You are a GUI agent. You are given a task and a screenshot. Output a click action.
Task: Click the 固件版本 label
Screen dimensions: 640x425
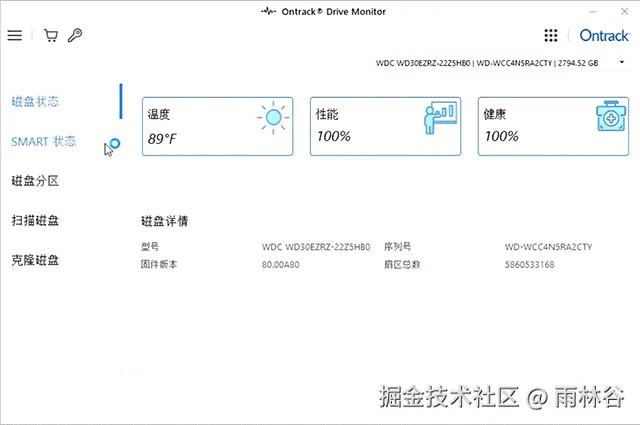point(159,265)
